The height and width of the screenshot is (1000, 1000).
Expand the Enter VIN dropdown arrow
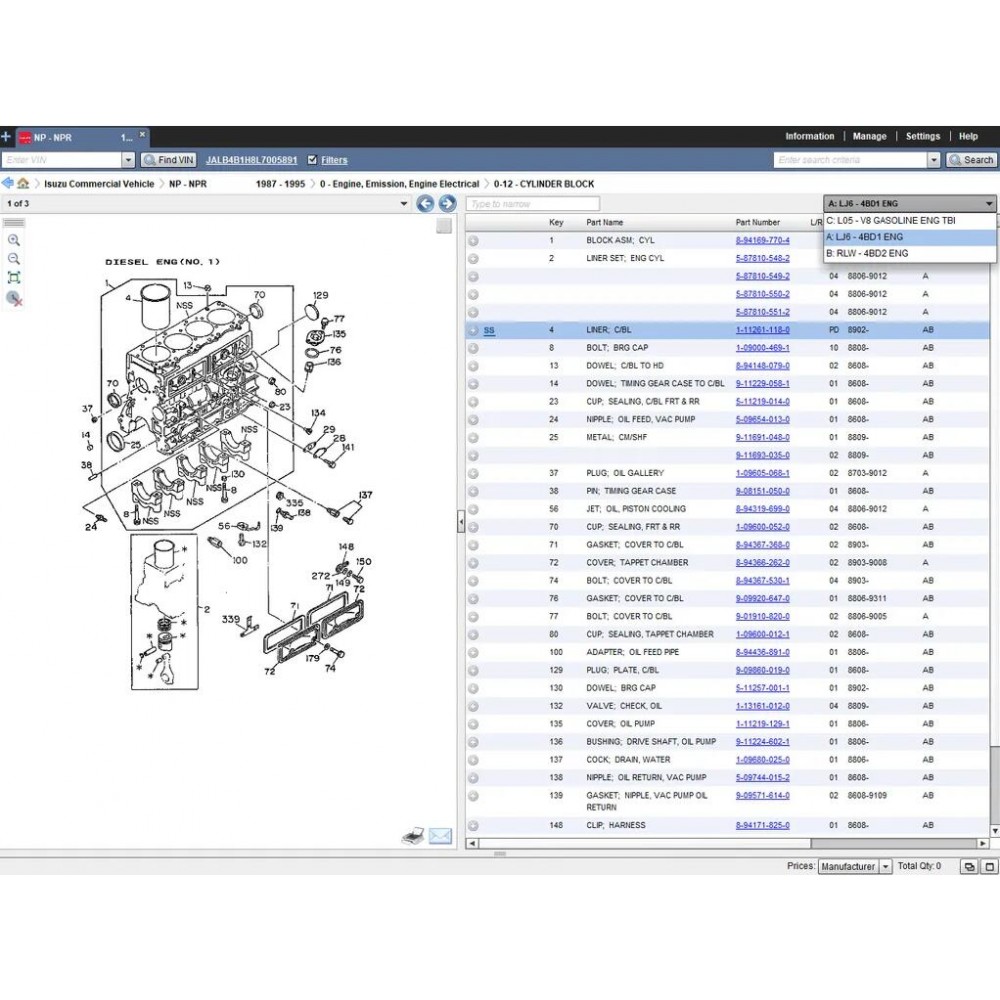tap(128, 160)
